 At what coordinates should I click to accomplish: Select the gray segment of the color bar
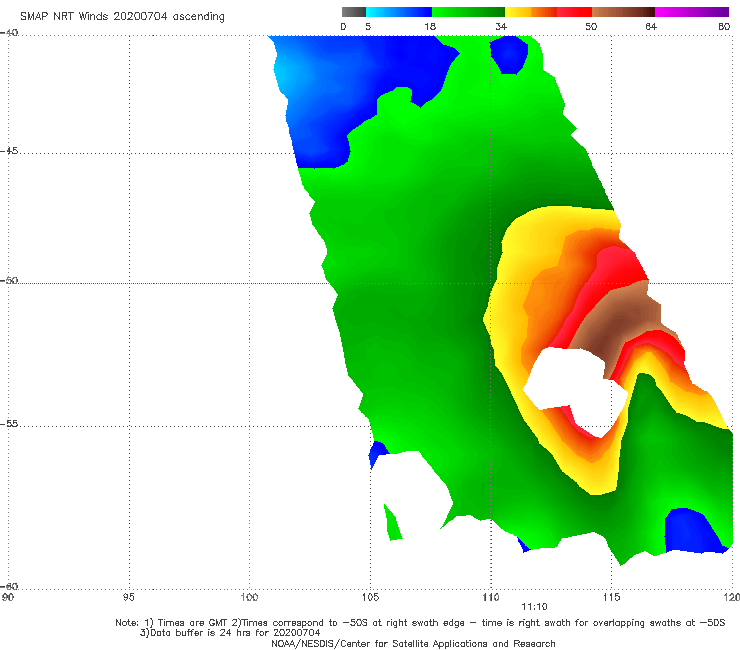(x=354, y=12)
